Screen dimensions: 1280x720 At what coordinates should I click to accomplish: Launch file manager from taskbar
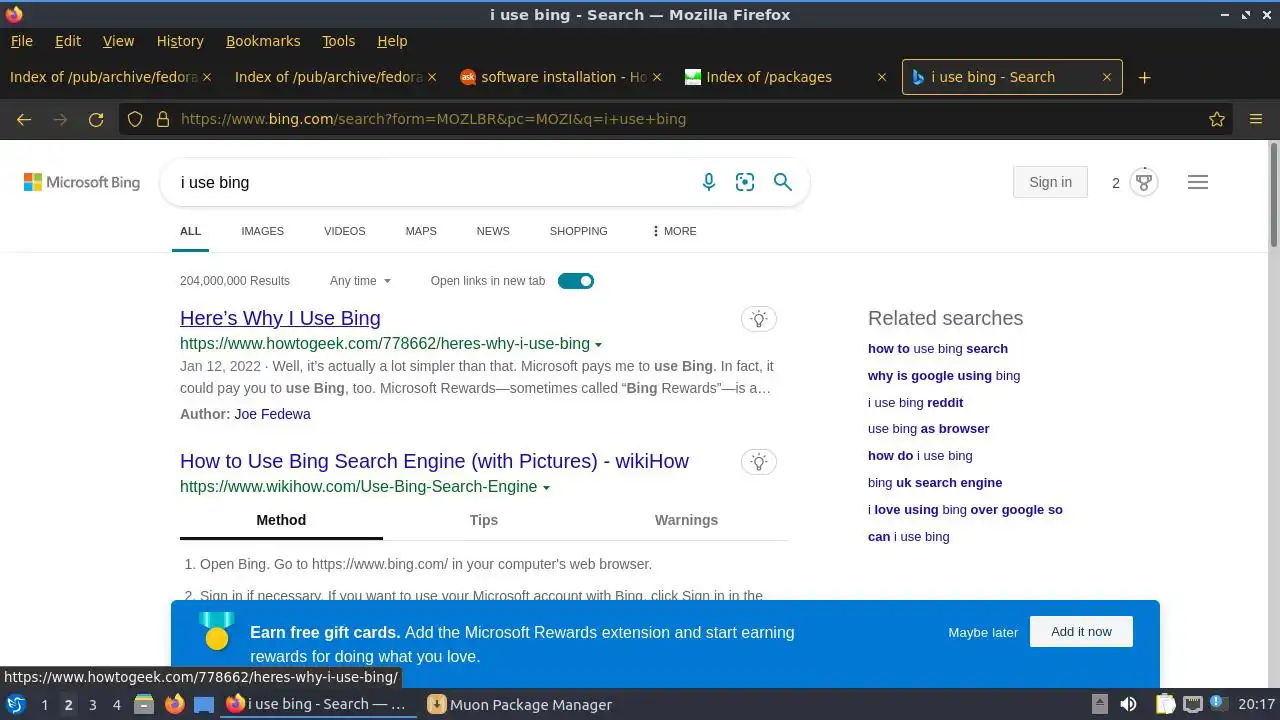point(143,704)
